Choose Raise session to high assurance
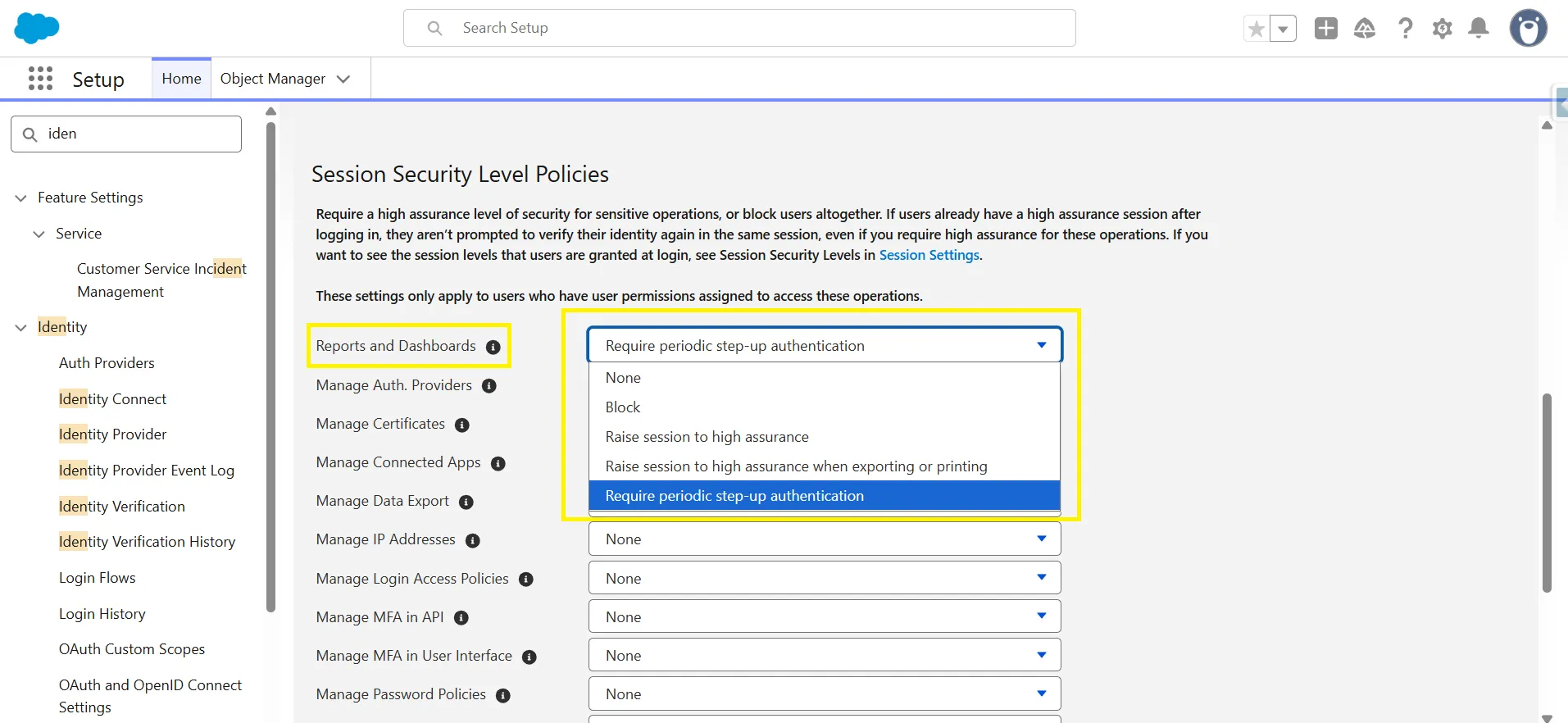The height and width of the screenshot is (723, 1568). pyautogui.click(x=825, y=437)
